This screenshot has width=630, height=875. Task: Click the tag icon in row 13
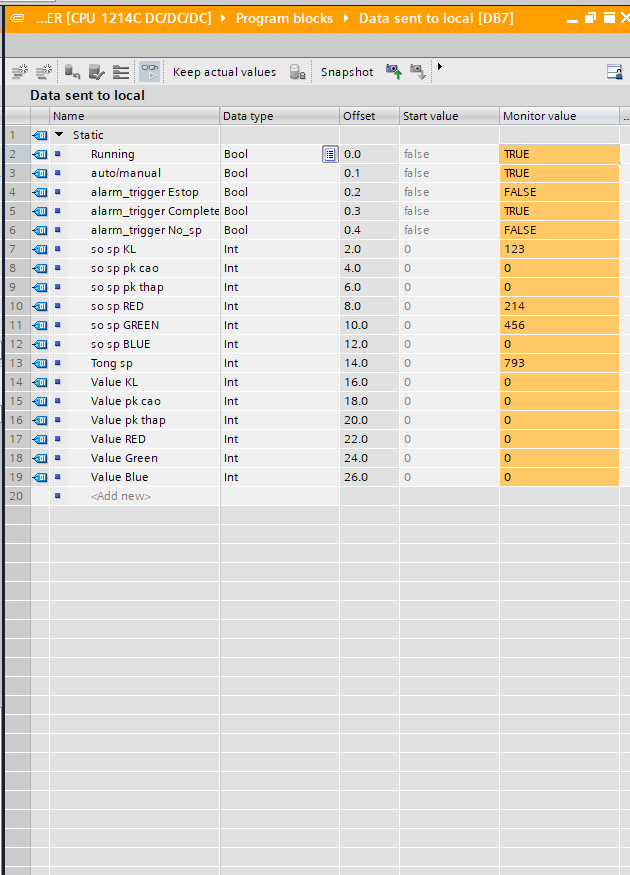40,363
